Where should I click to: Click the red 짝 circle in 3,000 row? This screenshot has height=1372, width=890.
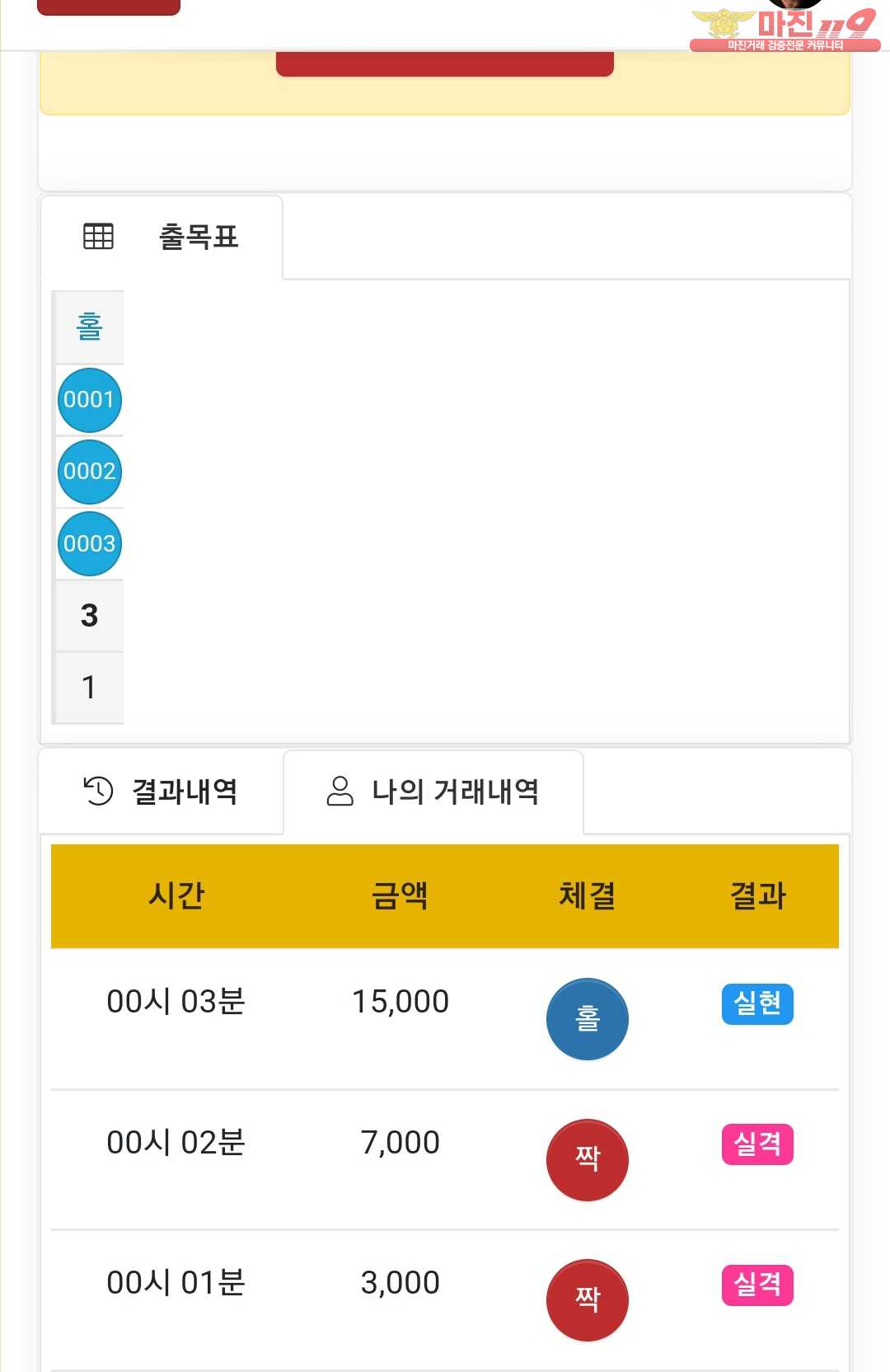[x=588, y=1299]
